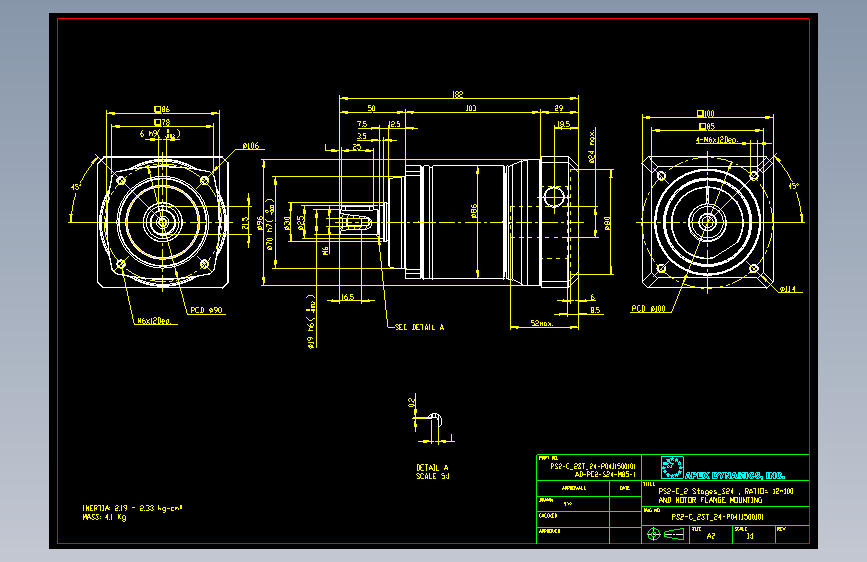Click the ø30 shaft shoulder dimension
Screen dimensions: 867x562
click(x=287, y=223)
